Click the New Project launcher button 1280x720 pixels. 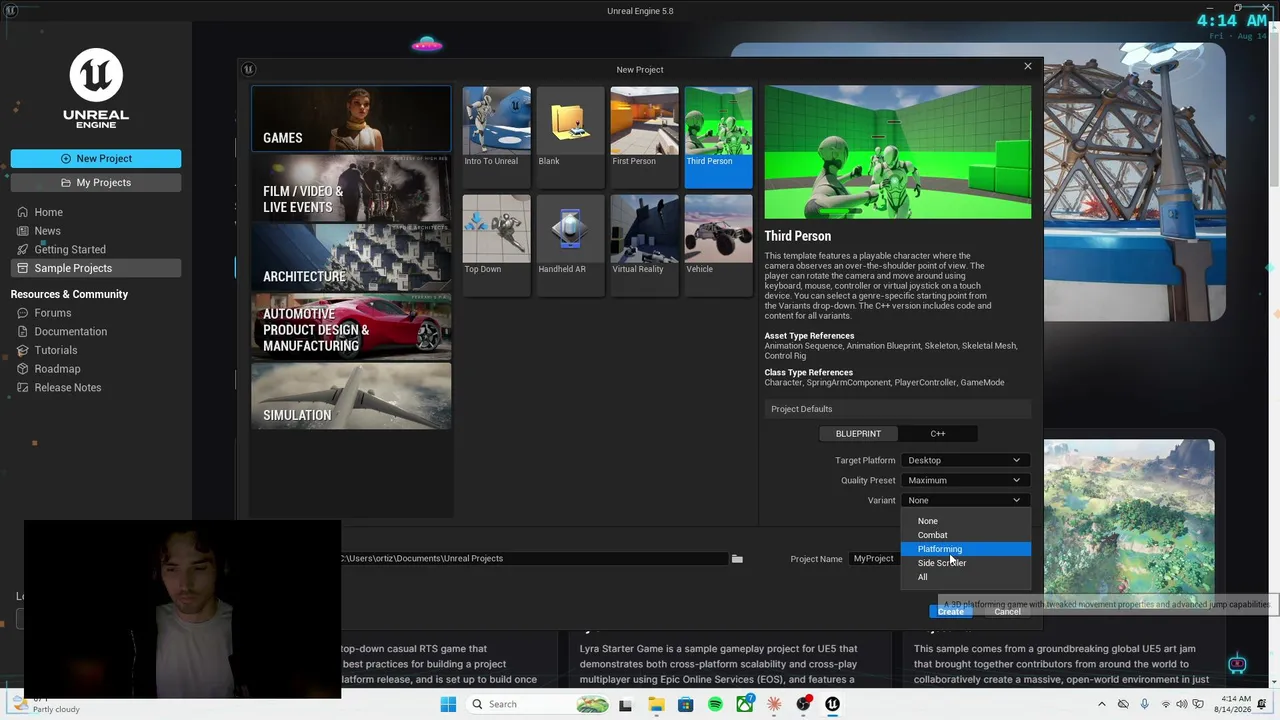[x=96, y=159]
